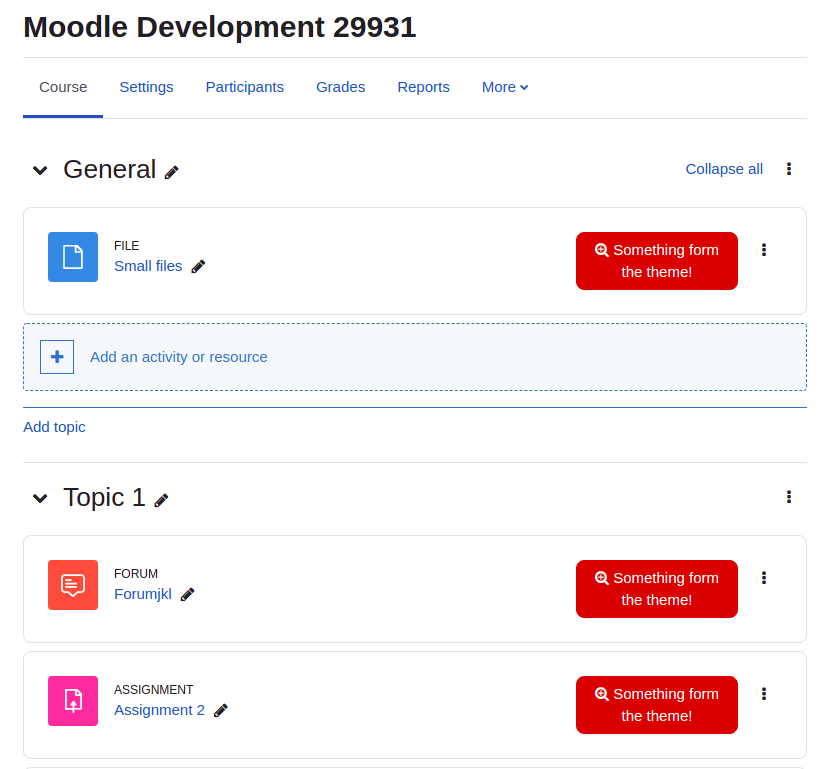Click red theme button for Forumjkl
The height and width of the screenshot is (769, 822).
pyautogui.click(x=656, y=589)
